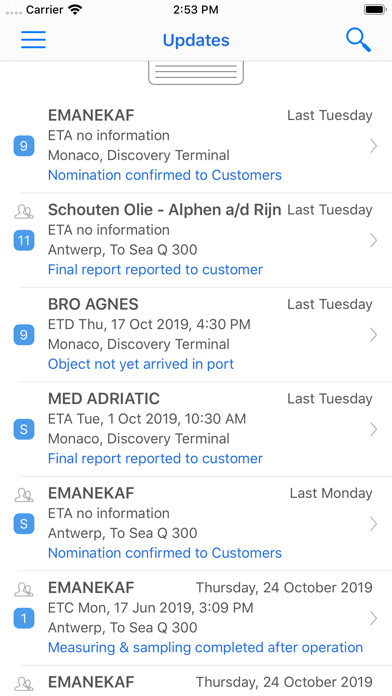Tap chevron on Schouten Olie row
The height and width of the screenshot is (696, 392).
373,240
